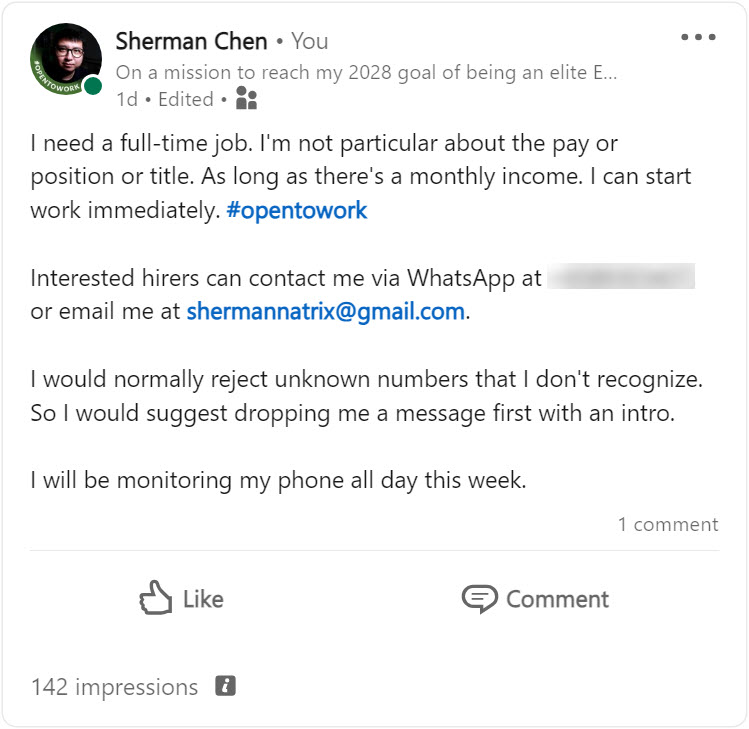
Task: Click the shermannatrix@gmail.com email link
Action: pyautogui.click(x=326, y=311)
